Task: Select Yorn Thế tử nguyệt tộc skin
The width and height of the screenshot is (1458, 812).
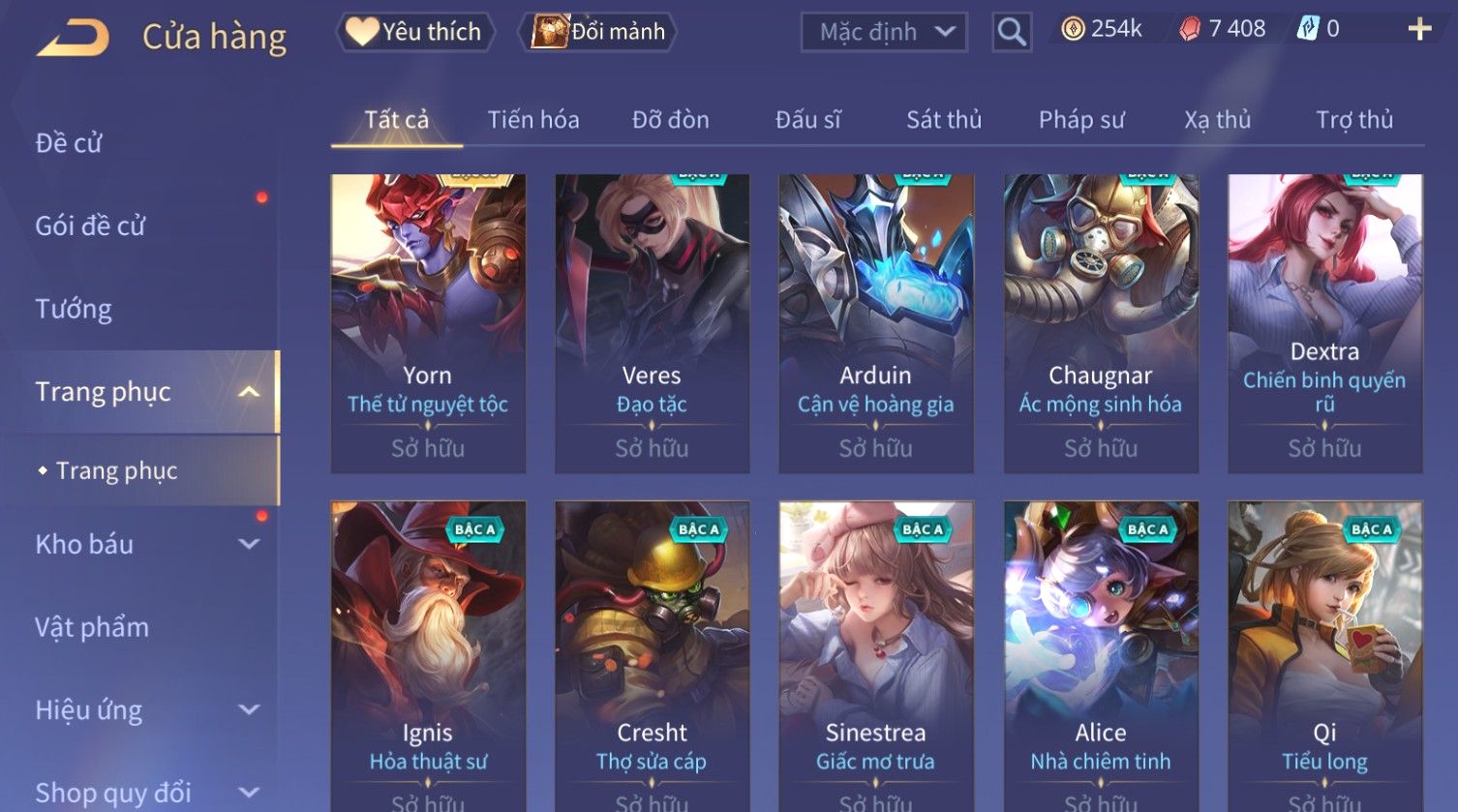Action: tap(428, 323)
